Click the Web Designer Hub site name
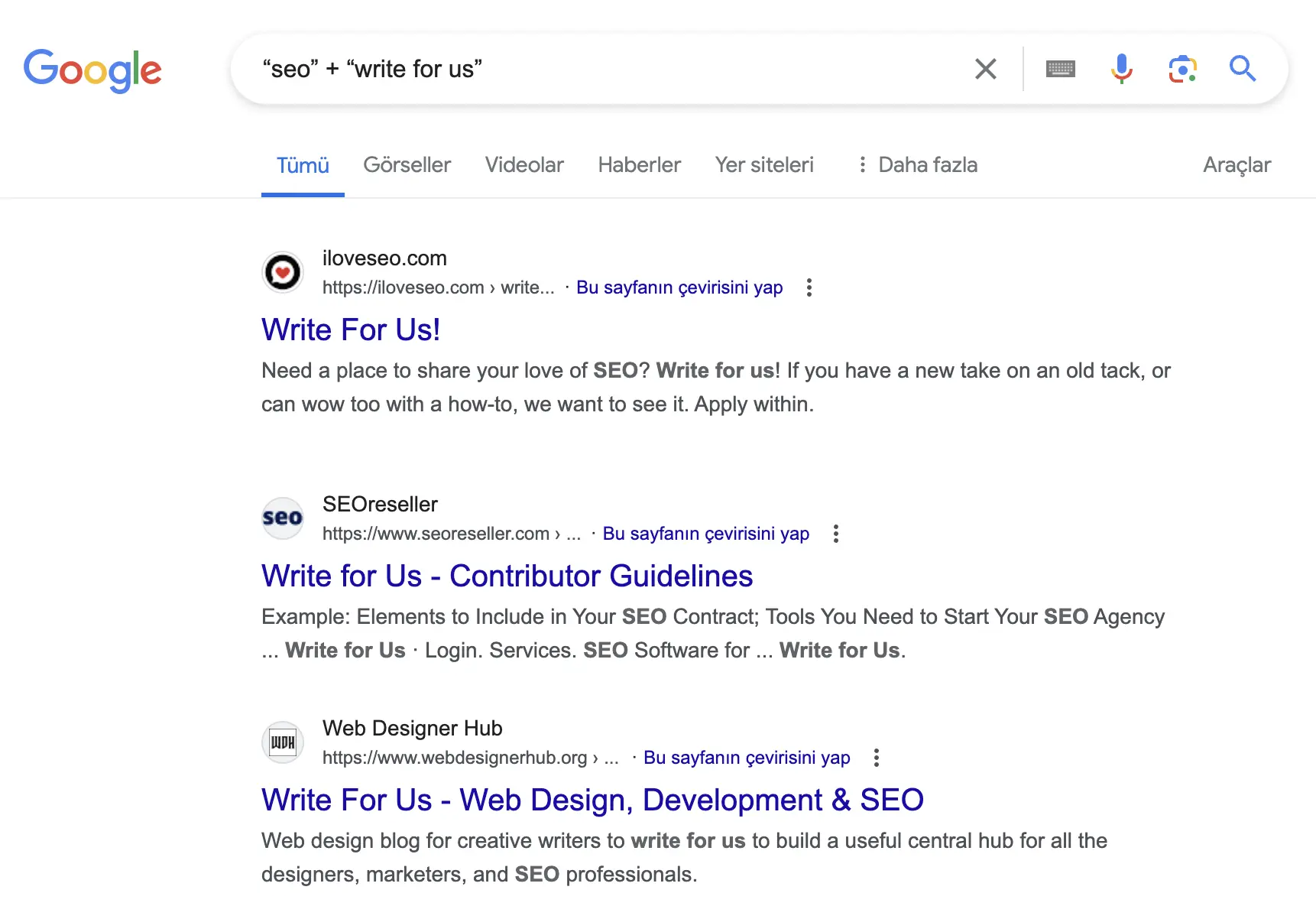Screen dimensions: 1316x919 click(413, 729)
